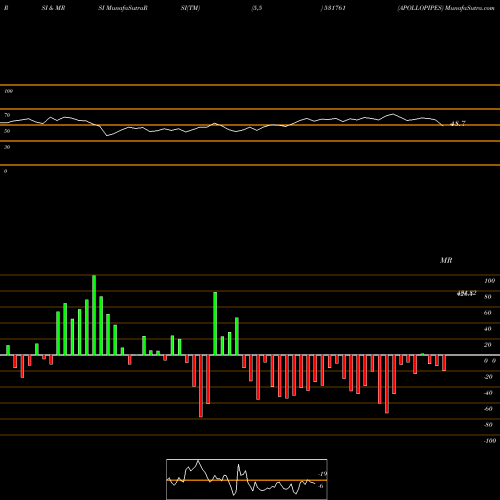
Task: Click the MR label above the histogram
Action: pyautogui.click(x=446, y=260)
